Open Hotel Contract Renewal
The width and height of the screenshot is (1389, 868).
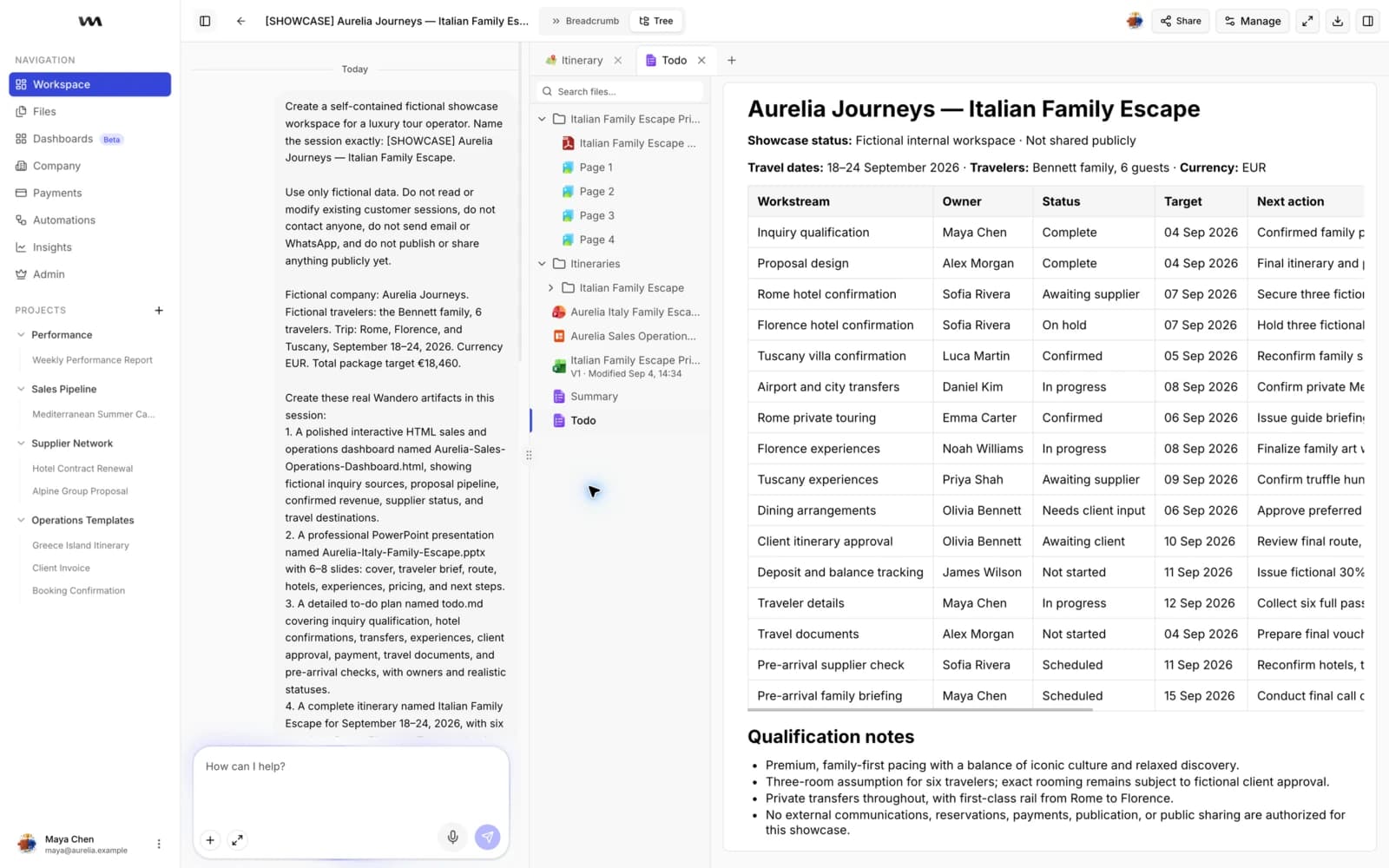pos(82,469)
